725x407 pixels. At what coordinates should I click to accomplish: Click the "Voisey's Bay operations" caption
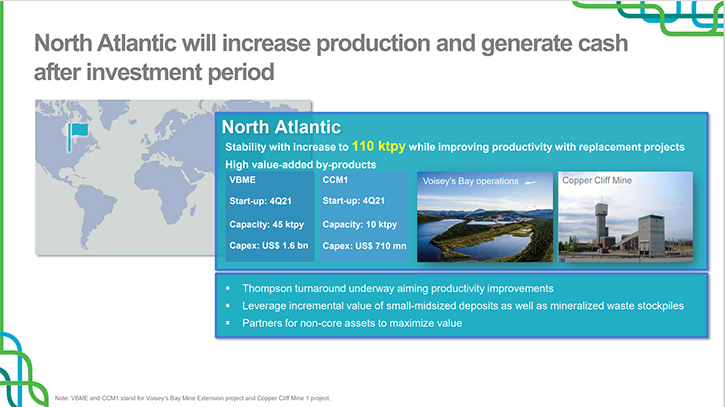click(x=471, y=181)
